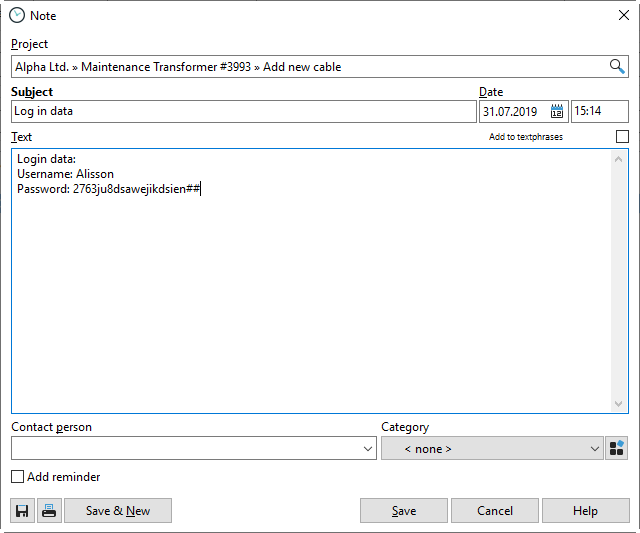The image size is (640, 533).
Task: Tick the Add reminder checkbox
Action: tap(18, 477)
